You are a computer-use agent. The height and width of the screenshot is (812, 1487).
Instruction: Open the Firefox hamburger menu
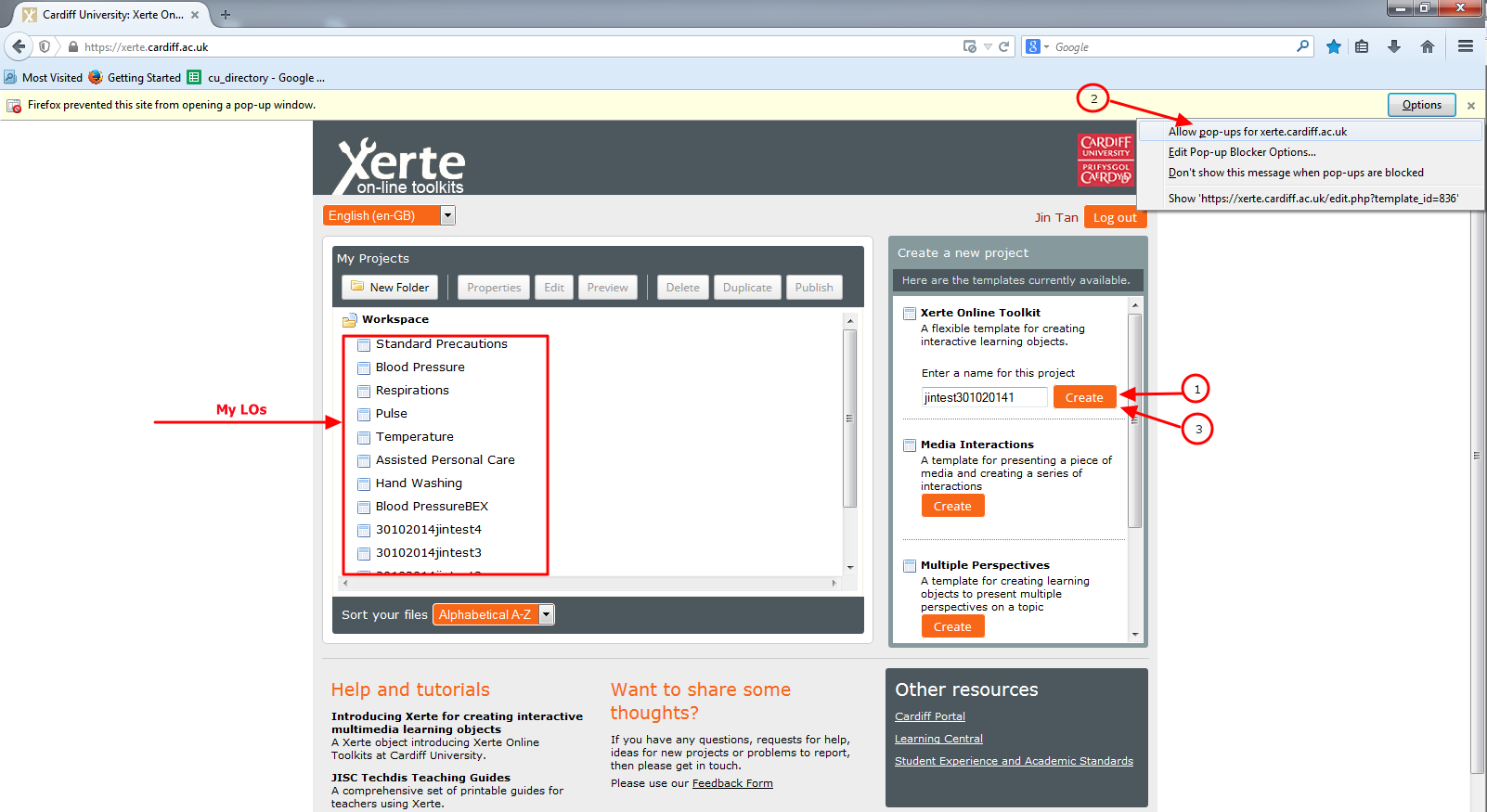tap(1466, 46)
